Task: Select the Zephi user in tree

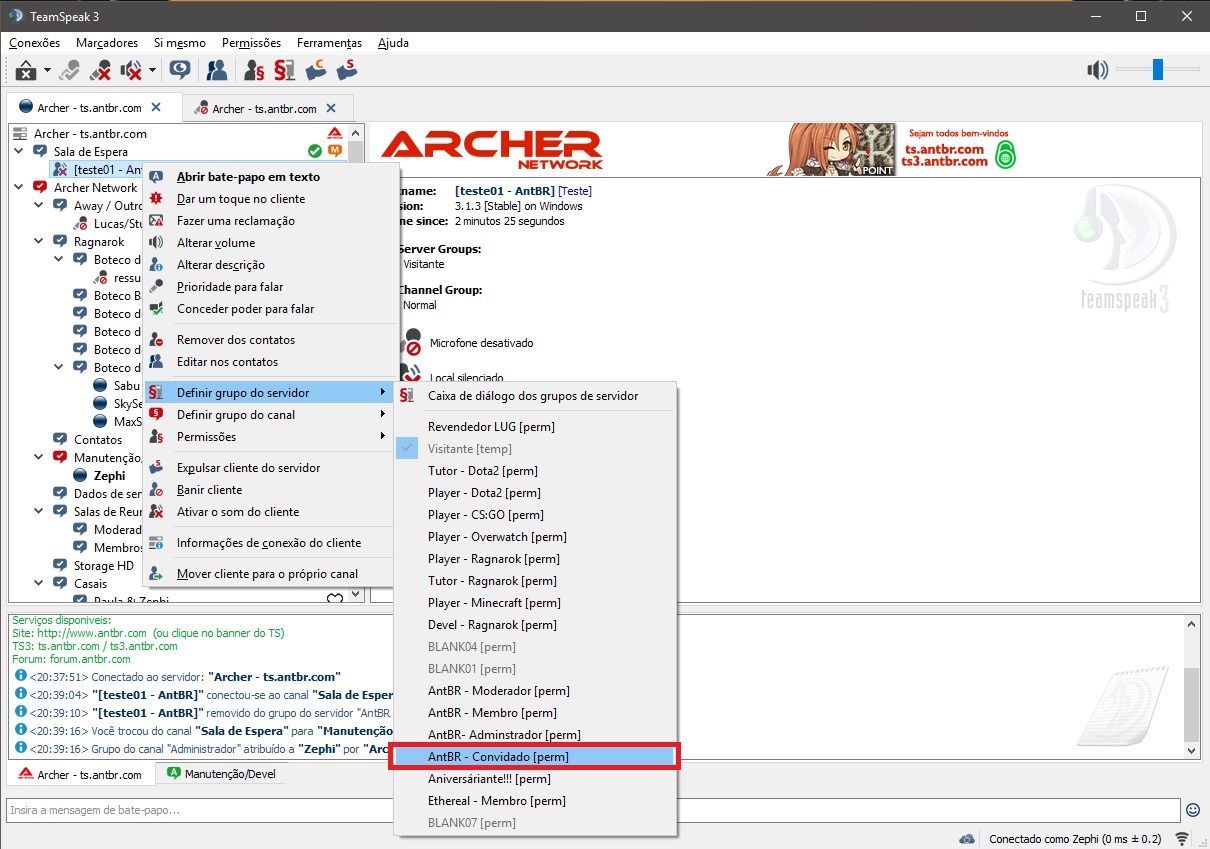Action: pyautogui.click(x=109, y=475)
